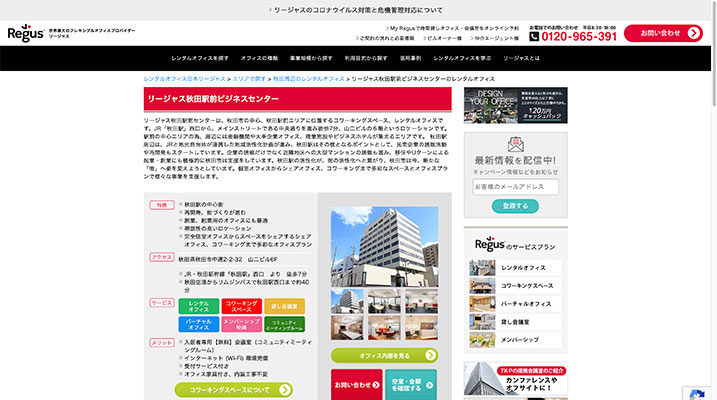717x400 pixels.
Task: Open ご契約の流れと必要書類 link
Action: 385,38
